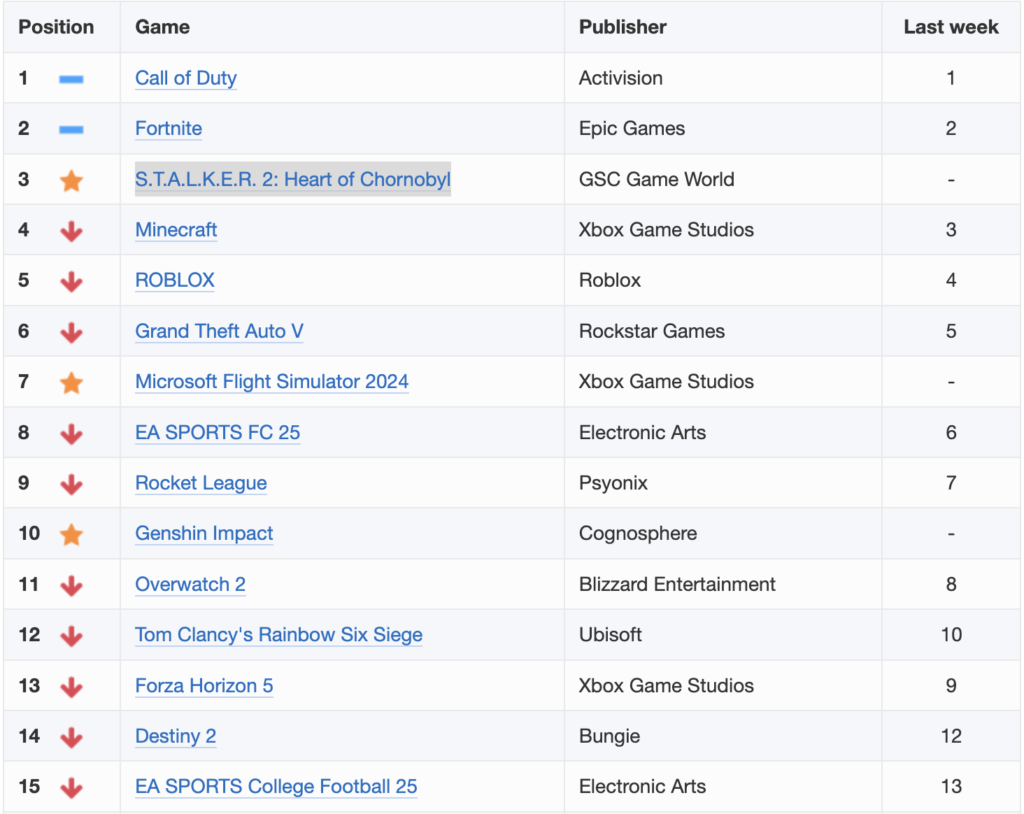Click the red down arrow next to ROBLOX

coord(71,282)
